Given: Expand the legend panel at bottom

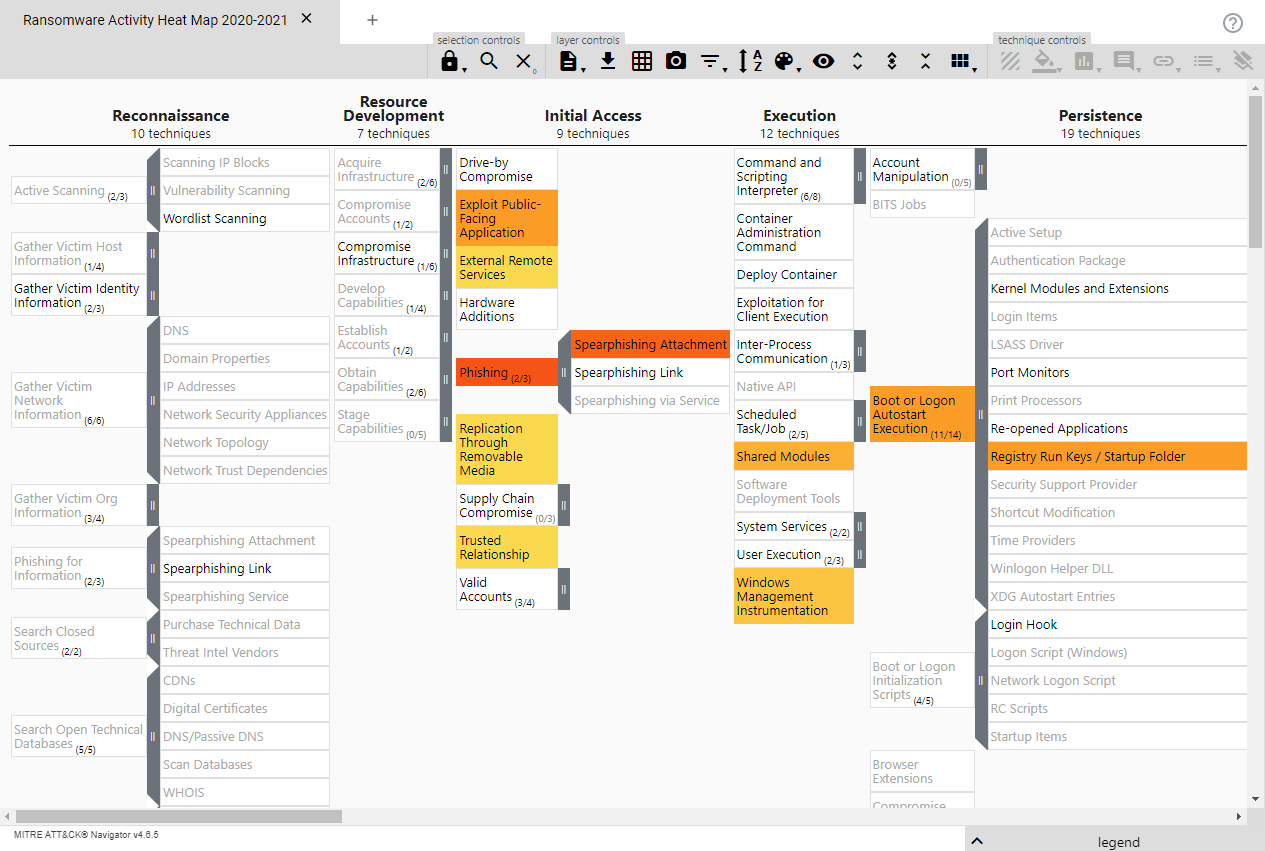Looking at the screenshot, I should point(1115,841).
